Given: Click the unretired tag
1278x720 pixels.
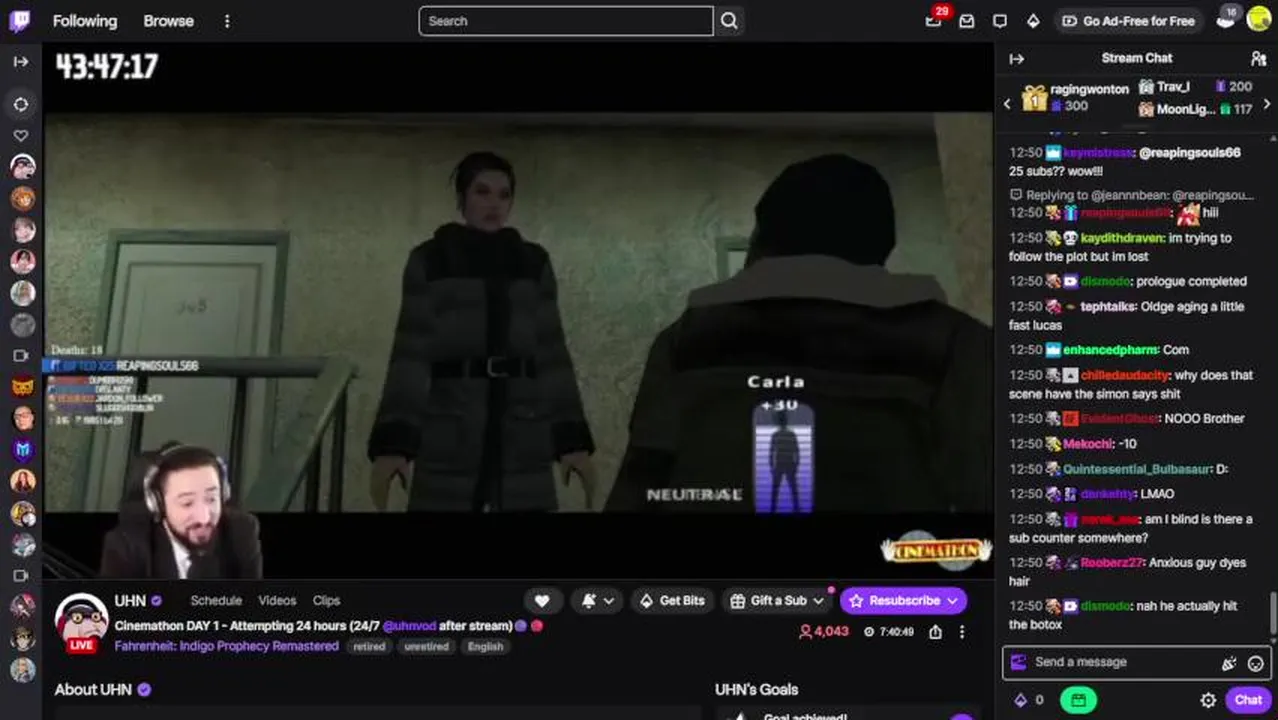Looking at the screenshot, I should 425,647.
